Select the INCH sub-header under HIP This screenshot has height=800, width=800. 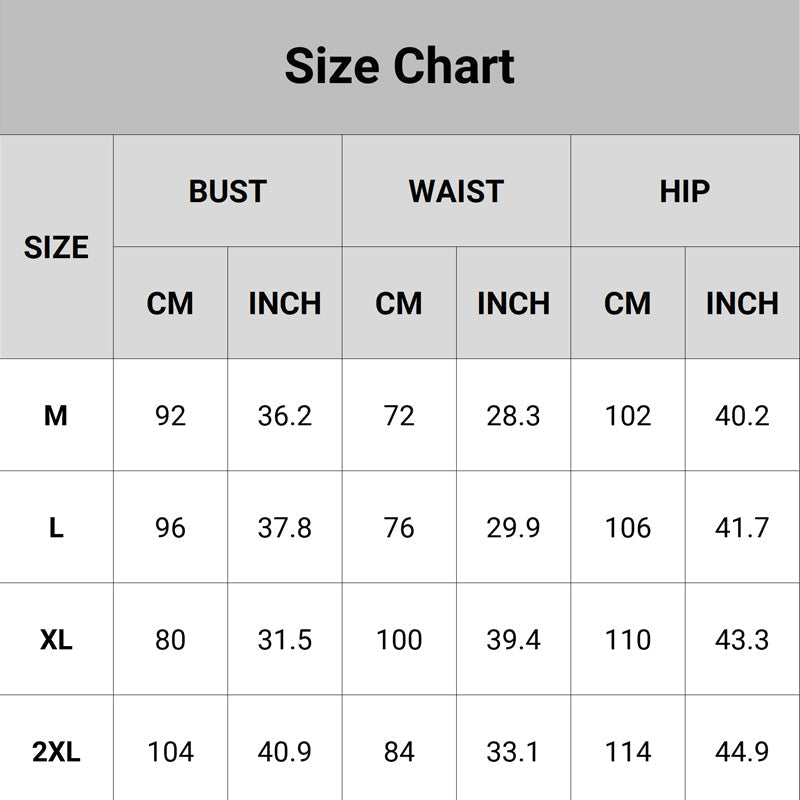[x=742, y=303]
